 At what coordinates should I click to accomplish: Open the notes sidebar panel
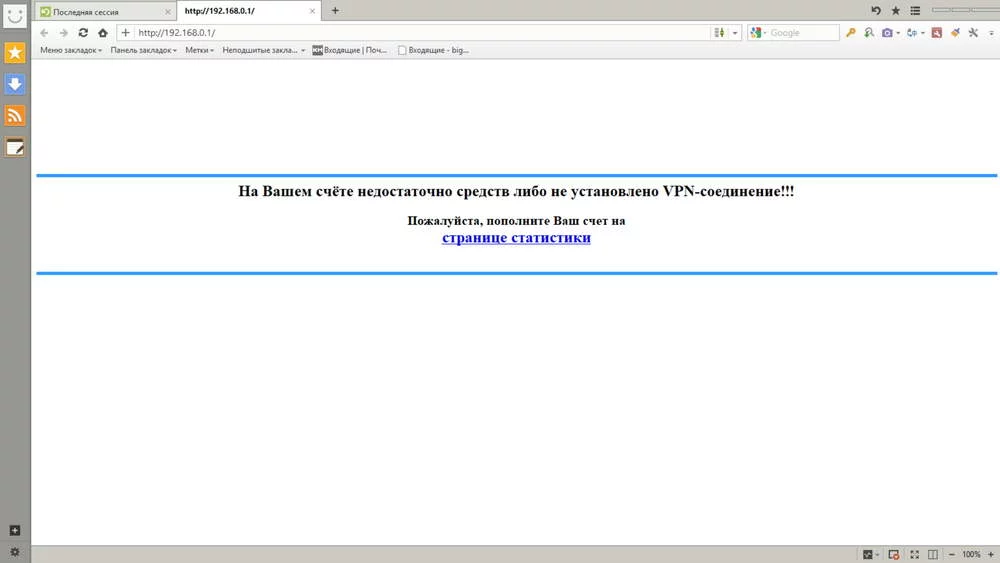pyautogui.click(x=15, y=147)
